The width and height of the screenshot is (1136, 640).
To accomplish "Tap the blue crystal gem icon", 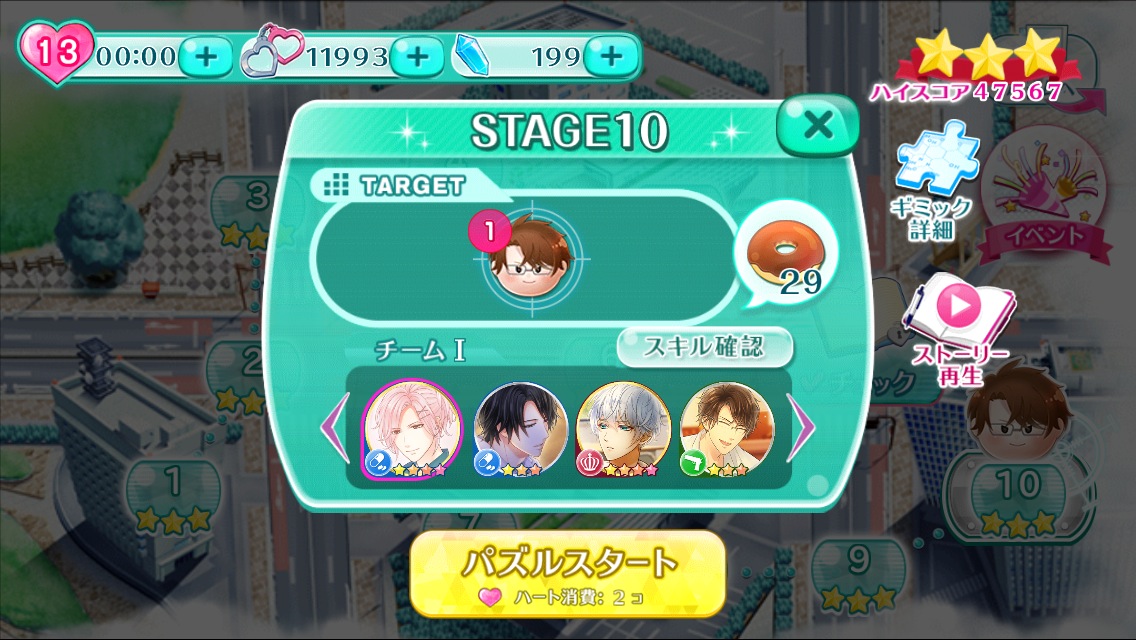I will (x=472, y=56).
